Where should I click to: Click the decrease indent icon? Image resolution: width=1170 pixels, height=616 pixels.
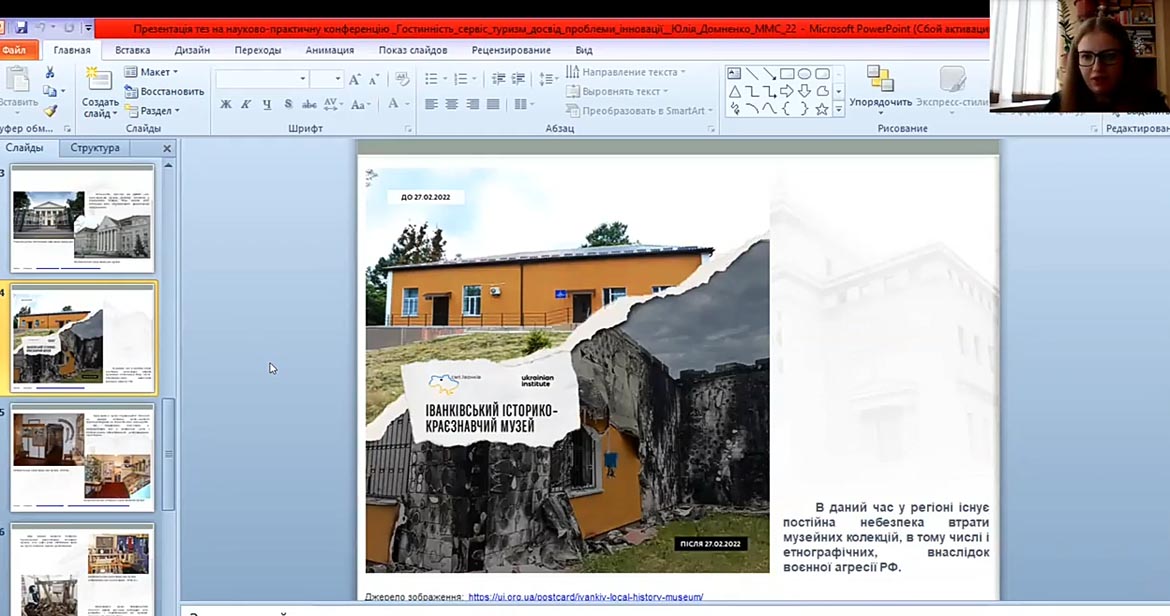coord(498,79)
